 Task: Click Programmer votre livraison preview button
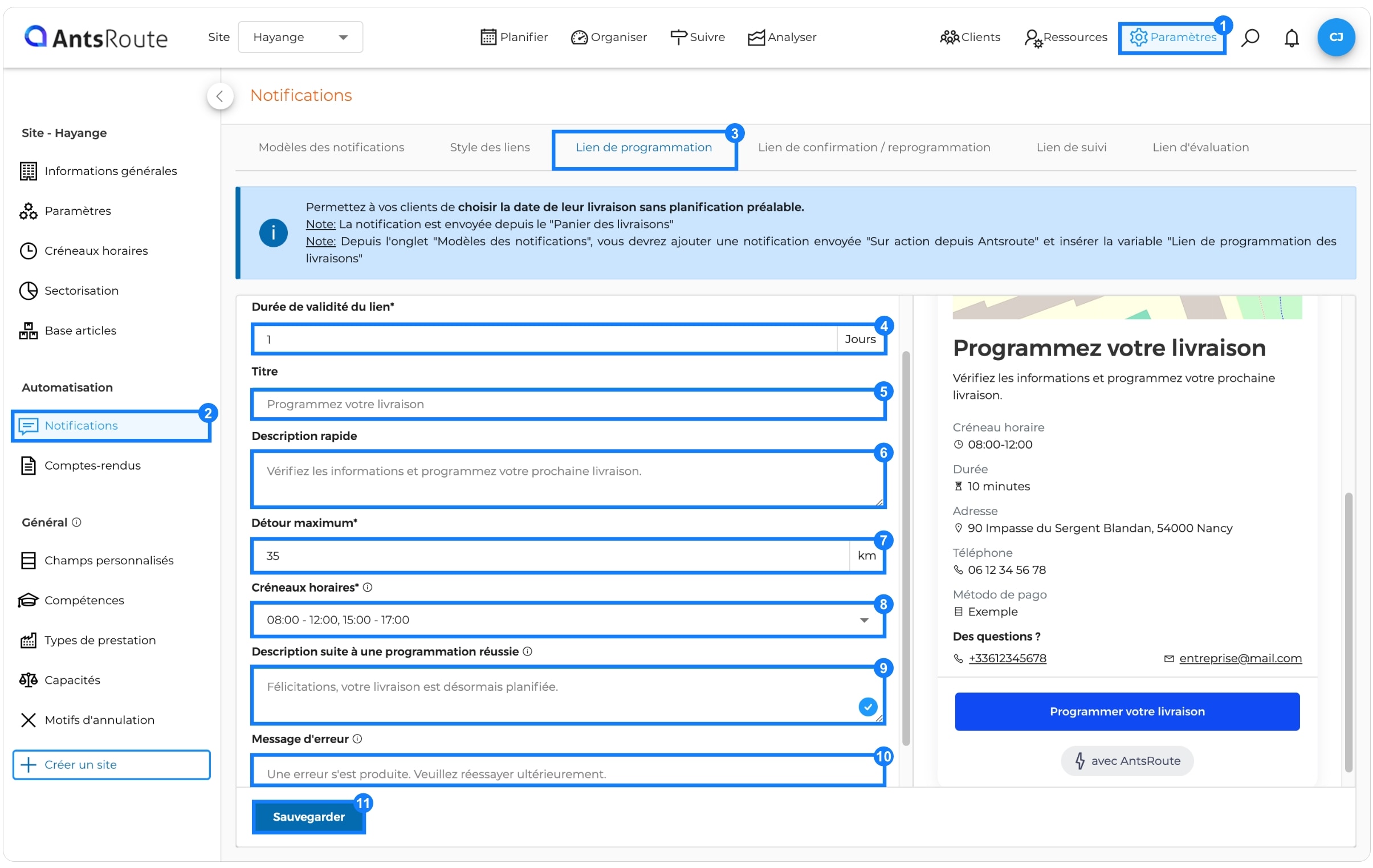(1127, 712)
